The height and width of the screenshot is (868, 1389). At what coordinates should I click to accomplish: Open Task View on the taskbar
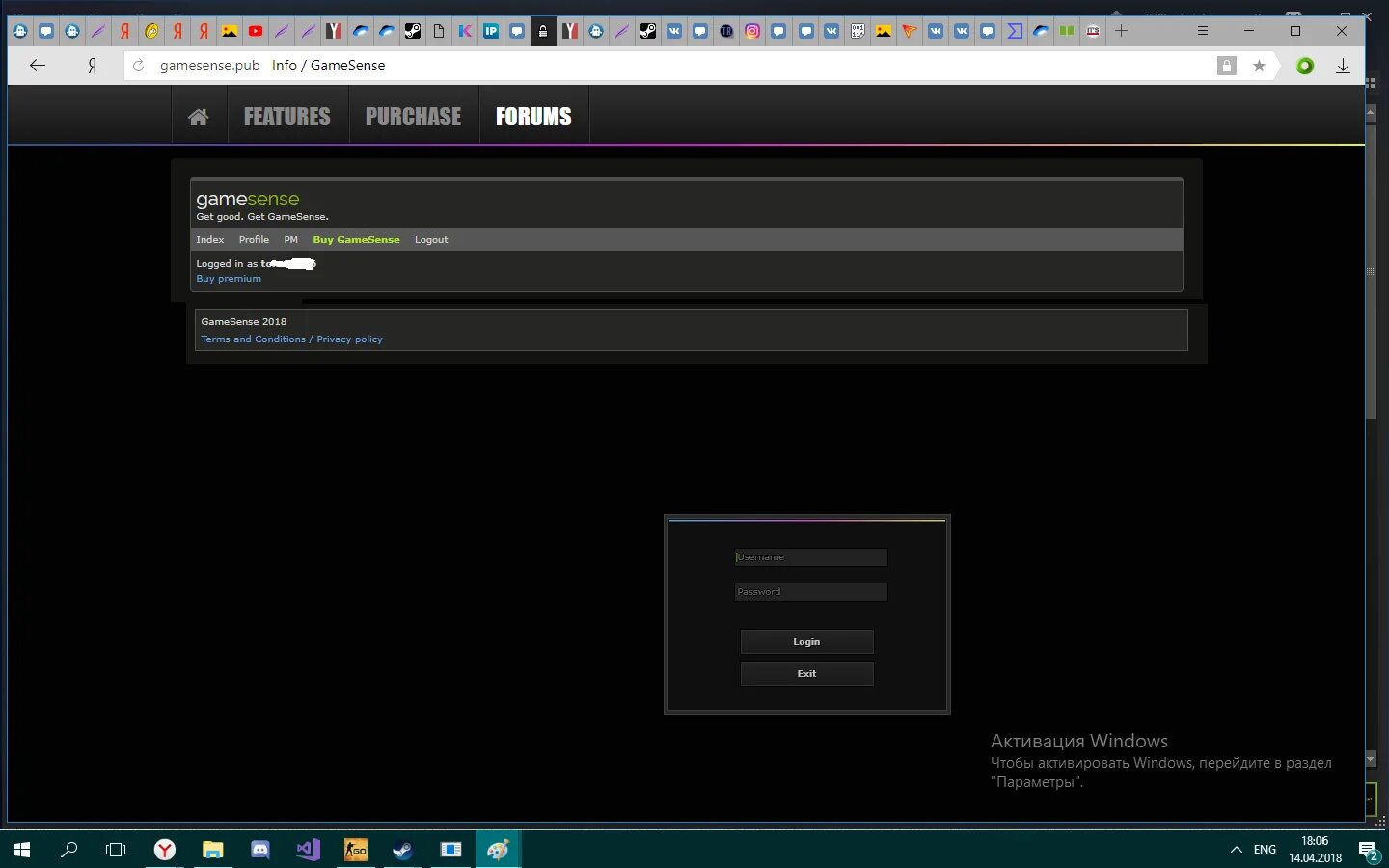pos(116,850)
